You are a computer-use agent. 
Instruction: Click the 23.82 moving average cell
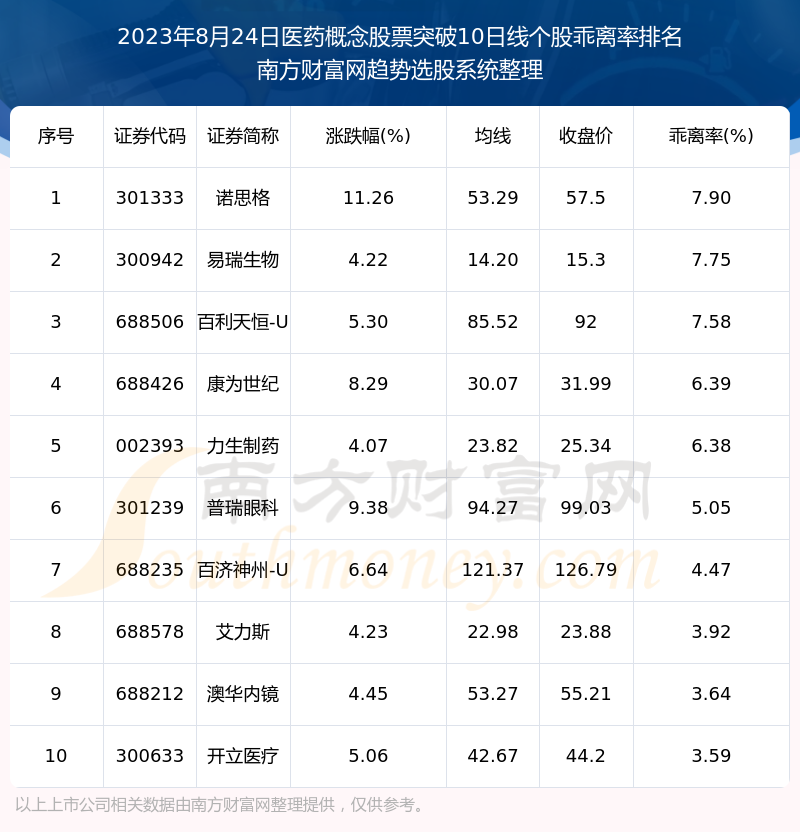point(493,446)
